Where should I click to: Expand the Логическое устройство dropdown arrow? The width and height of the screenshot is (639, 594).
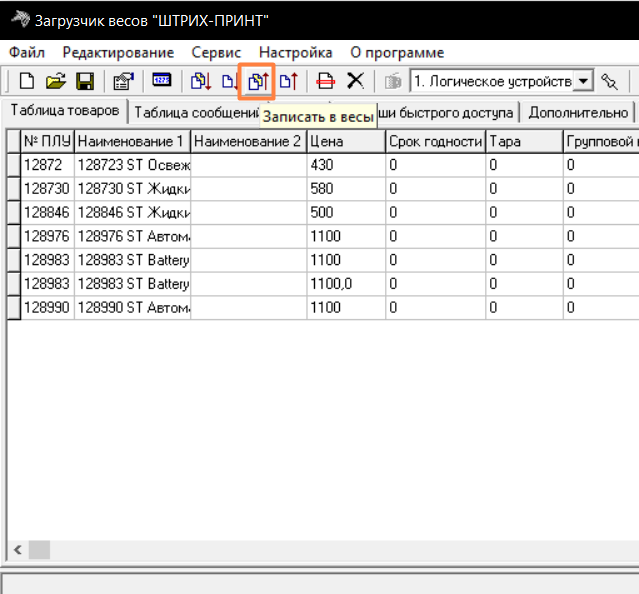[x=583, y=81]
